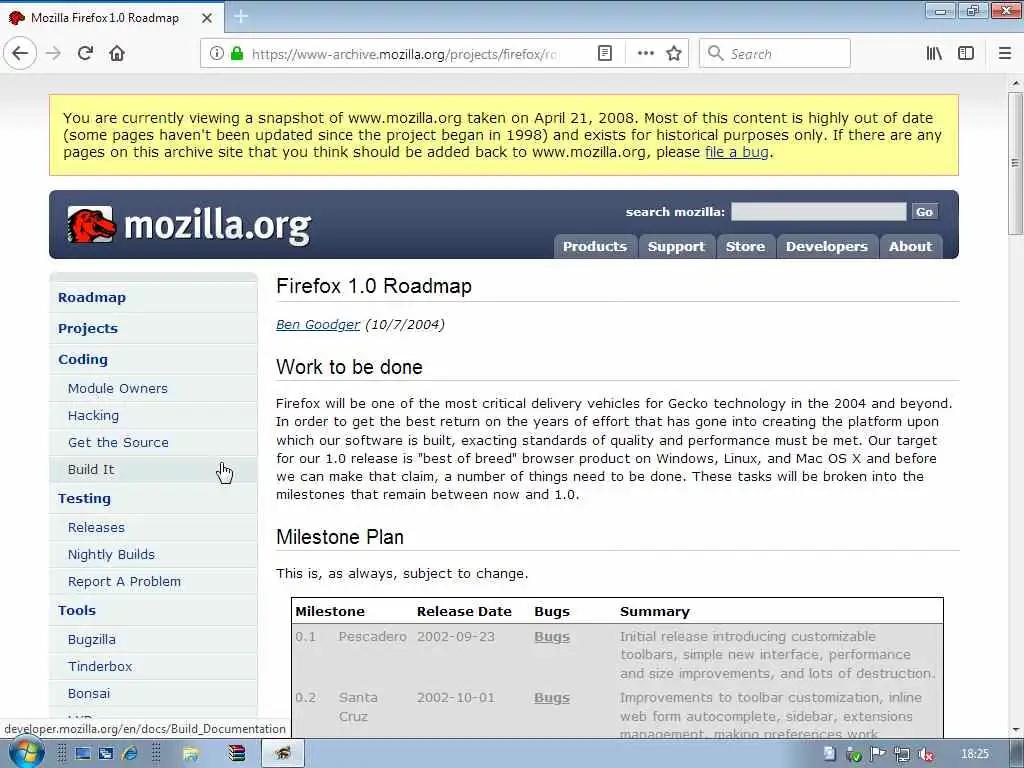Viewport: 1024px width, 768px height.
Task: Toggle Reader View icon in address bar
Action: tap(605, 54)
